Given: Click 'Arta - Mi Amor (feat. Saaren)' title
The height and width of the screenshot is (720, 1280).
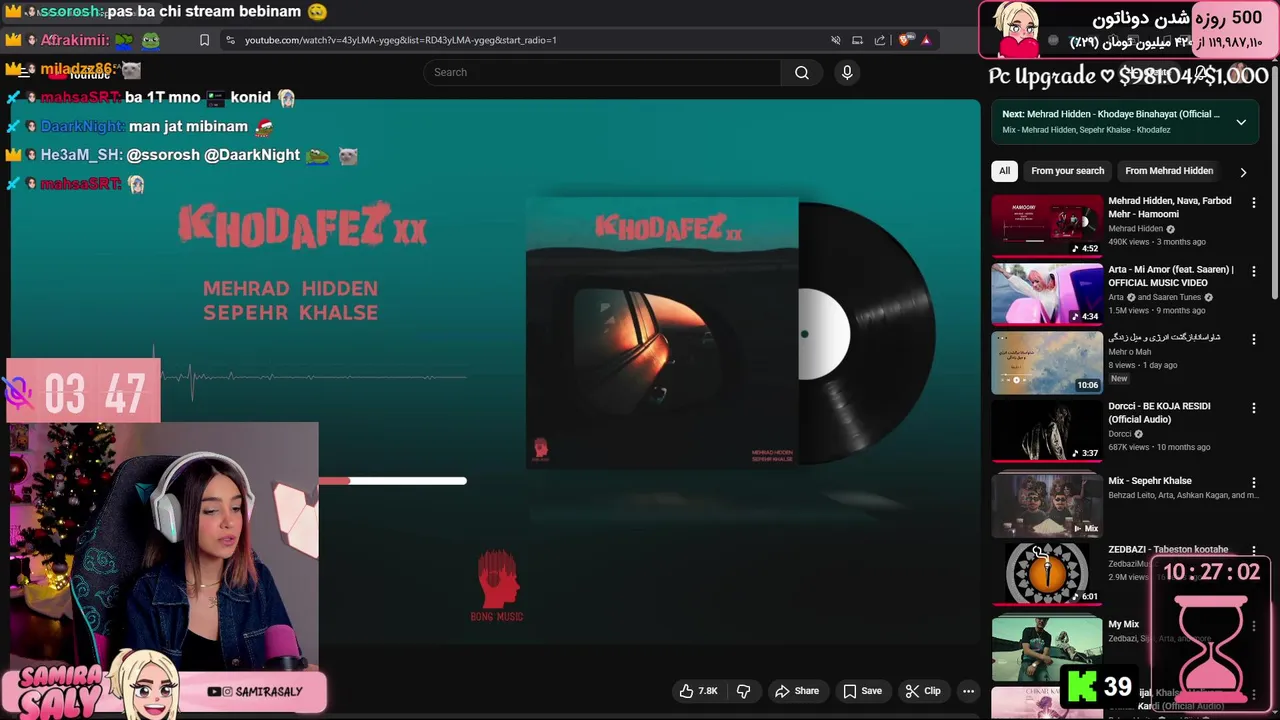Looking at the screenshot, I should pos(1171,276).
